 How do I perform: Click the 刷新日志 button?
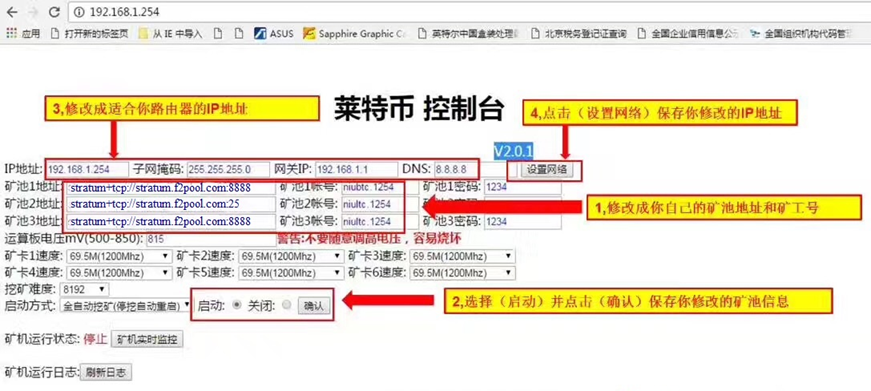pyautogui.click(x=107, y=373)
